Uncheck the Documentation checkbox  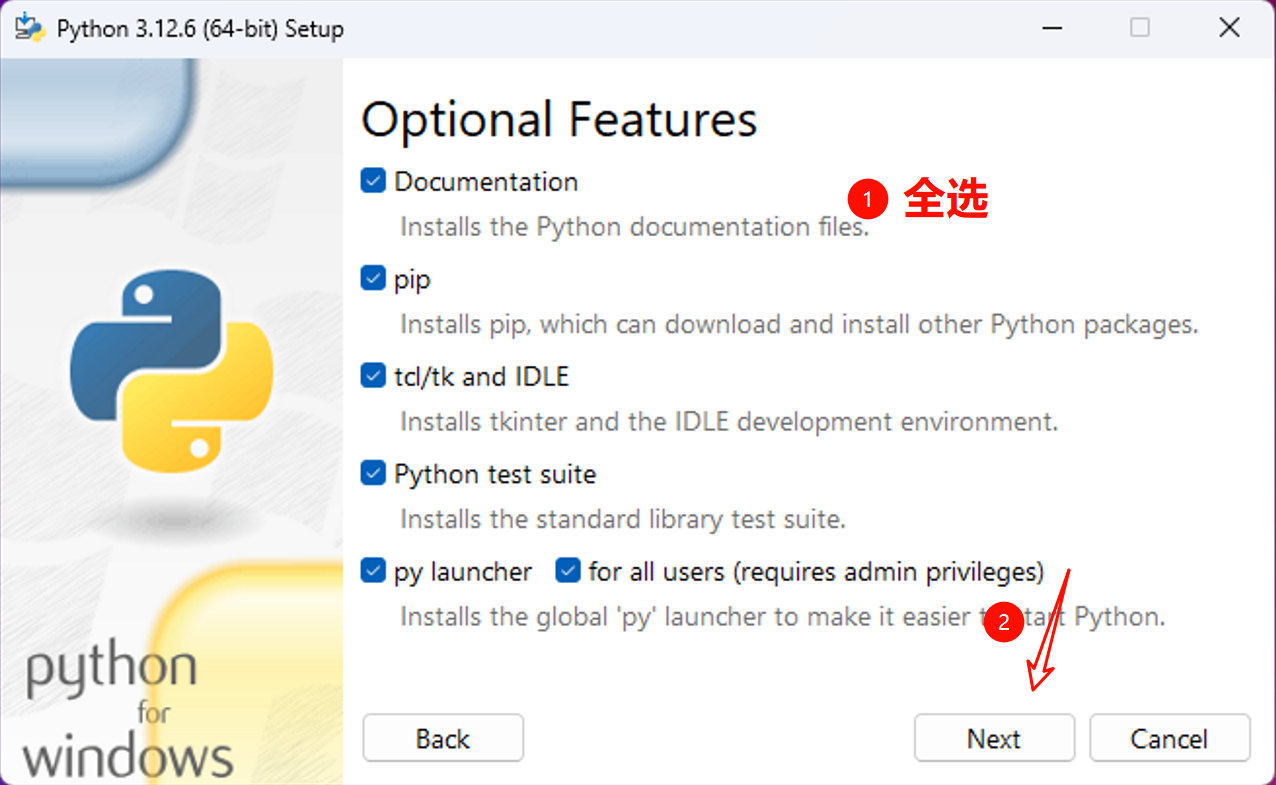[x=373, y=181]
